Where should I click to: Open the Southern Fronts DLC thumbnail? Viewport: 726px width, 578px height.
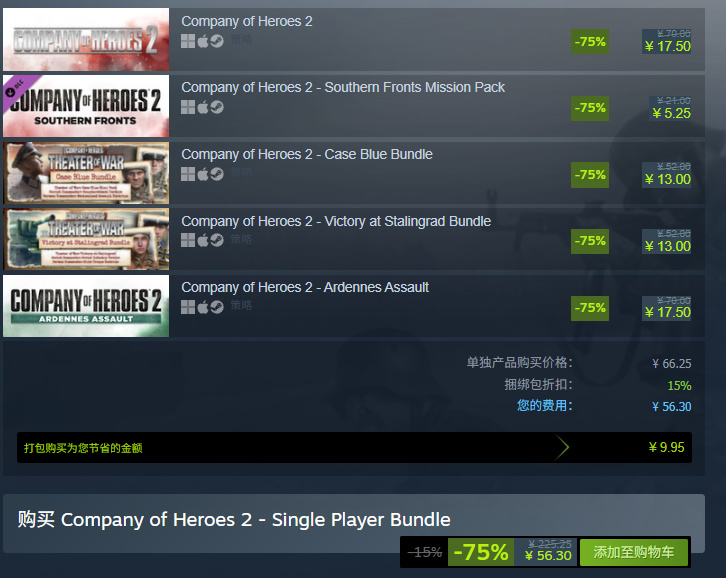point(86,106)
